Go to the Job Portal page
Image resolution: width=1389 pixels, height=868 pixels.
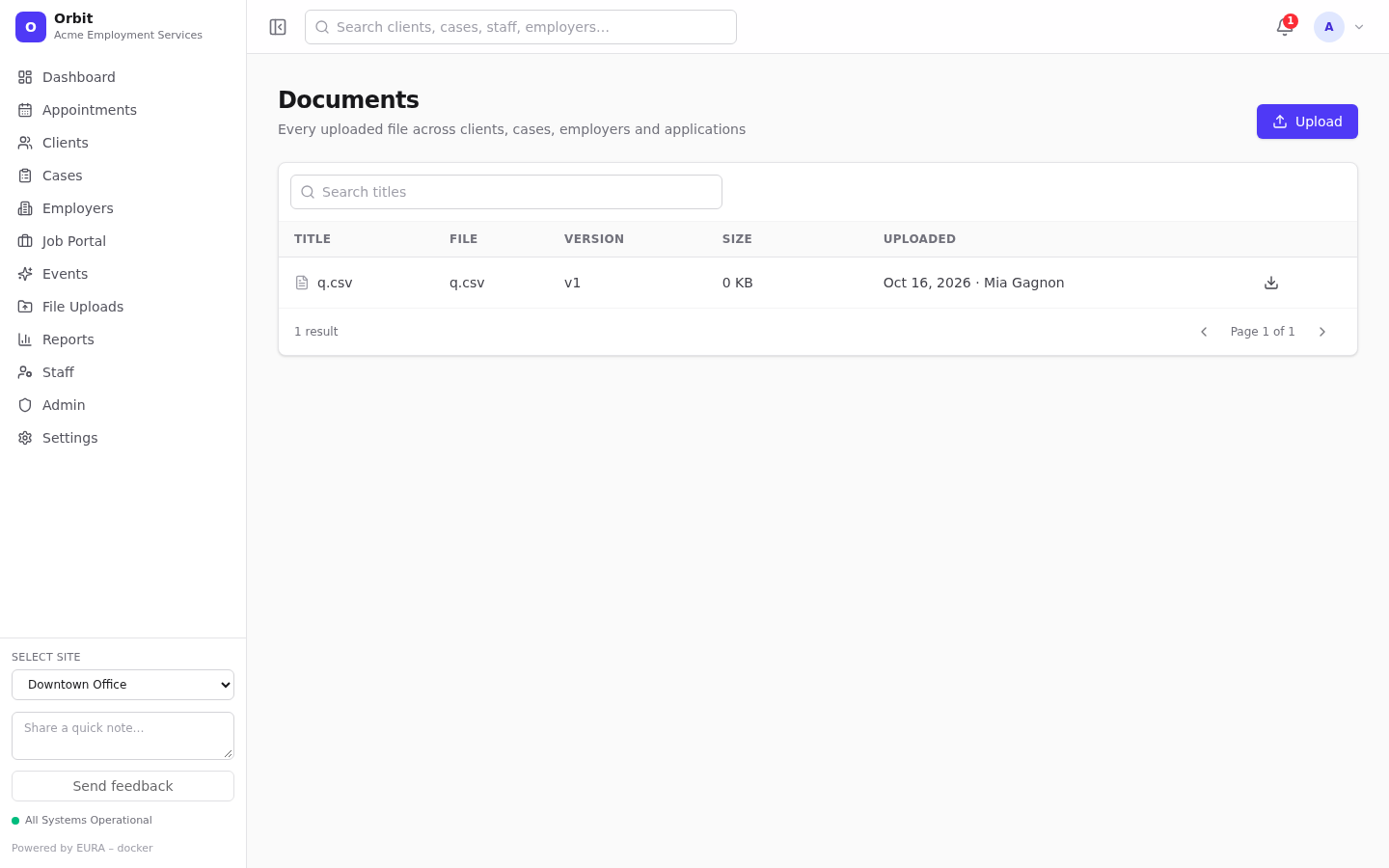tap(123, 241)
